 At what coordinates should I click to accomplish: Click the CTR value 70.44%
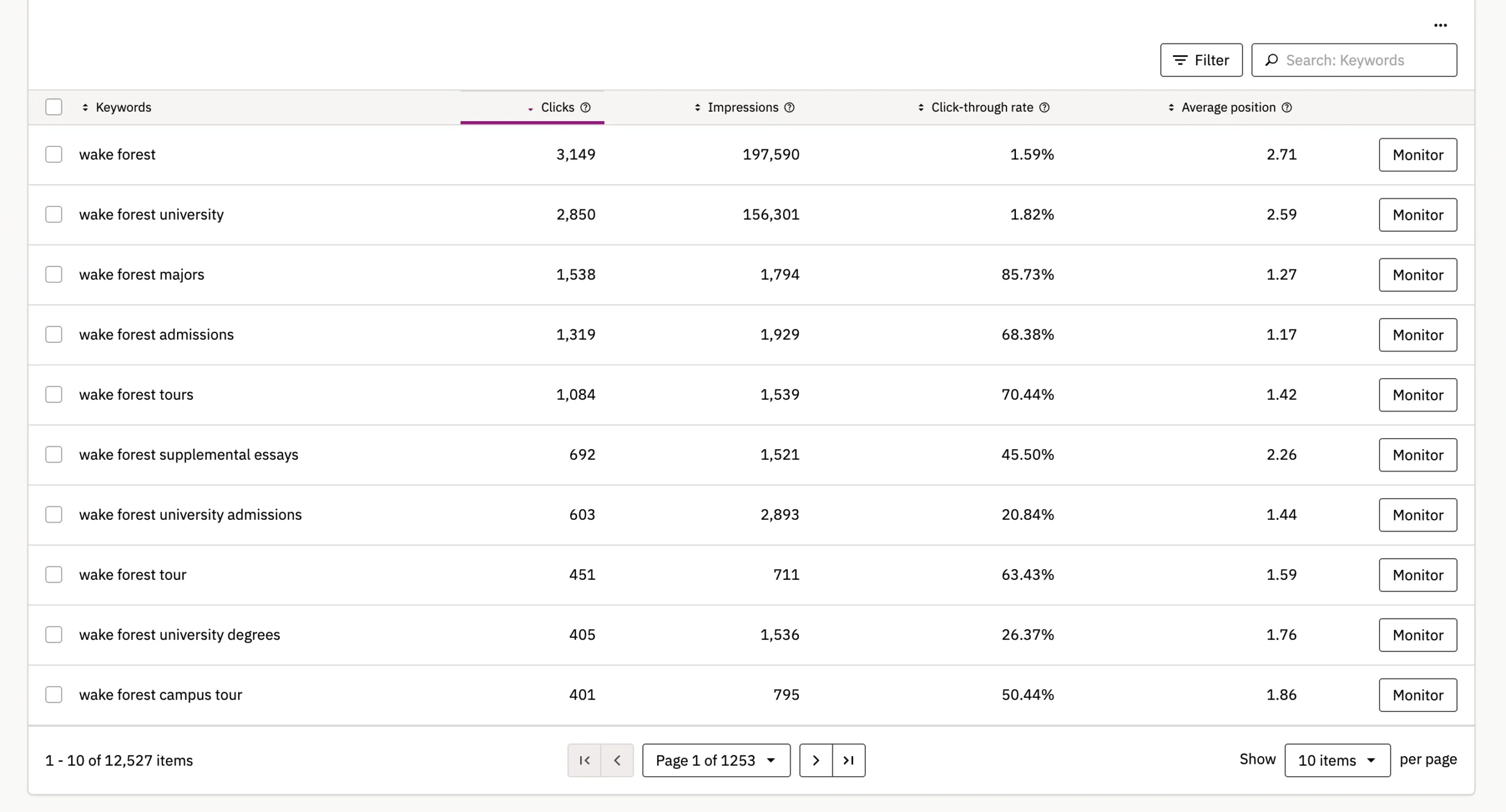tap(1028, 395)
